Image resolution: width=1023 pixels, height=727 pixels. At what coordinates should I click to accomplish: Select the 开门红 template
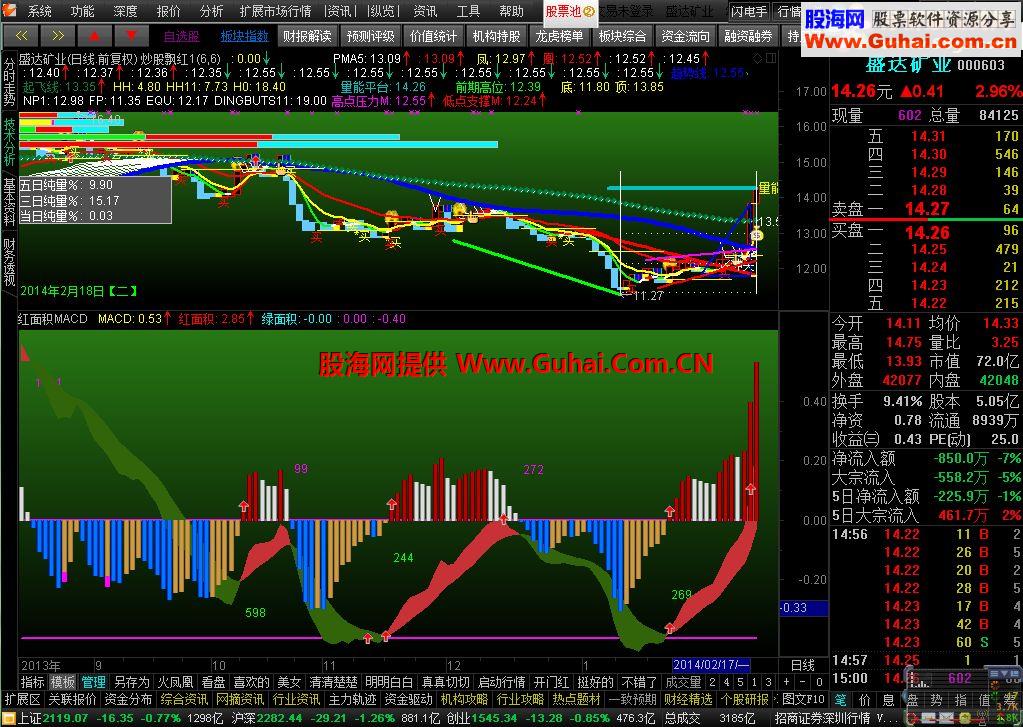pyautogui.click(x=551, y=683)
